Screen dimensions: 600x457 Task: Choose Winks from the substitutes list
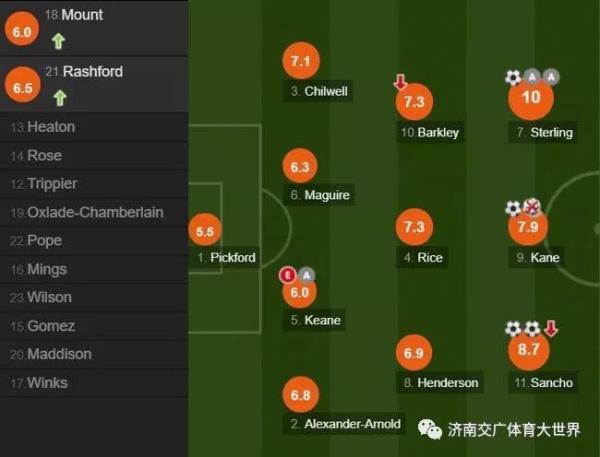(47, 382)
